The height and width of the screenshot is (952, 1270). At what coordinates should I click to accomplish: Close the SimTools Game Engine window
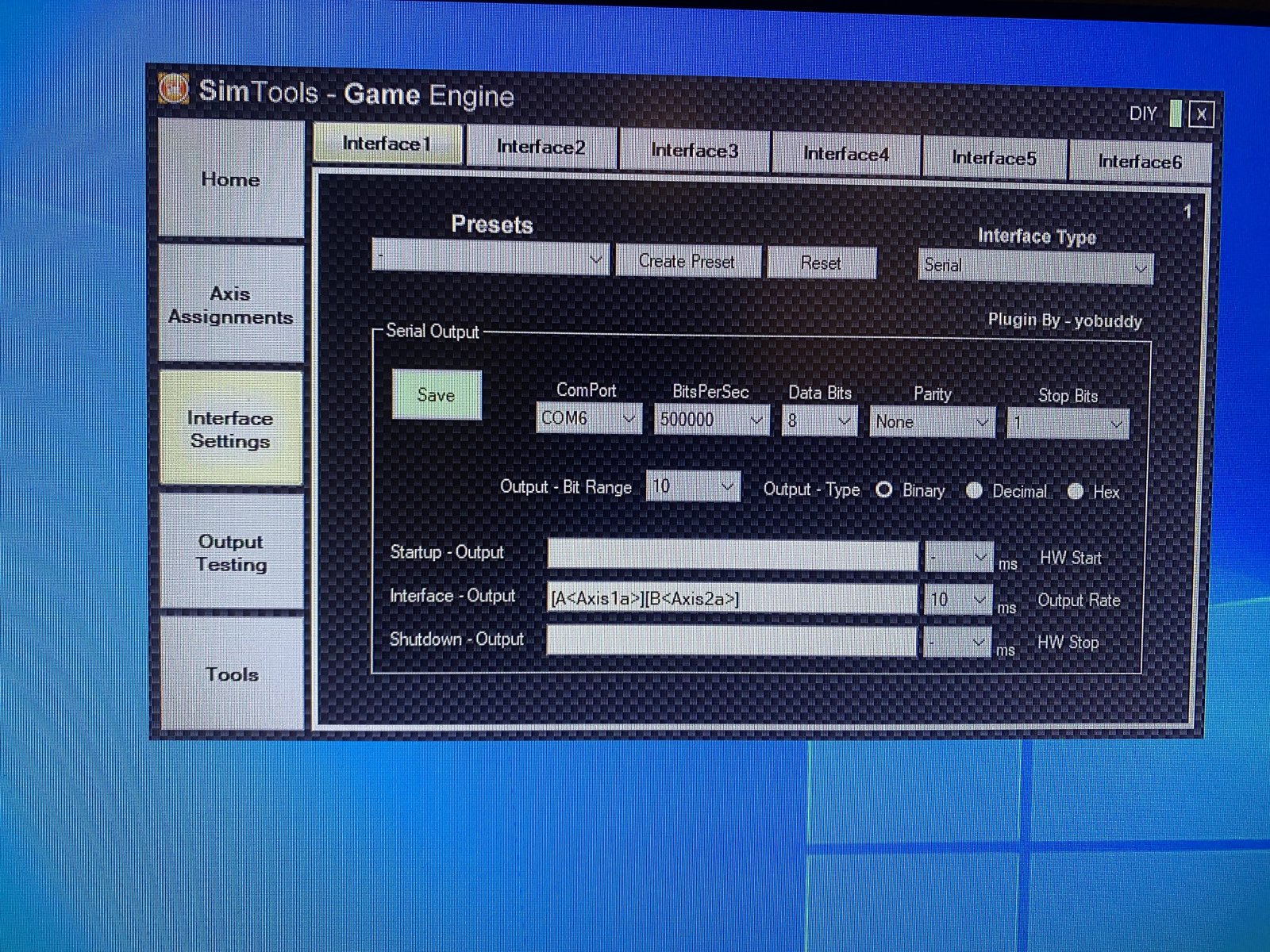coord(1201,114)
